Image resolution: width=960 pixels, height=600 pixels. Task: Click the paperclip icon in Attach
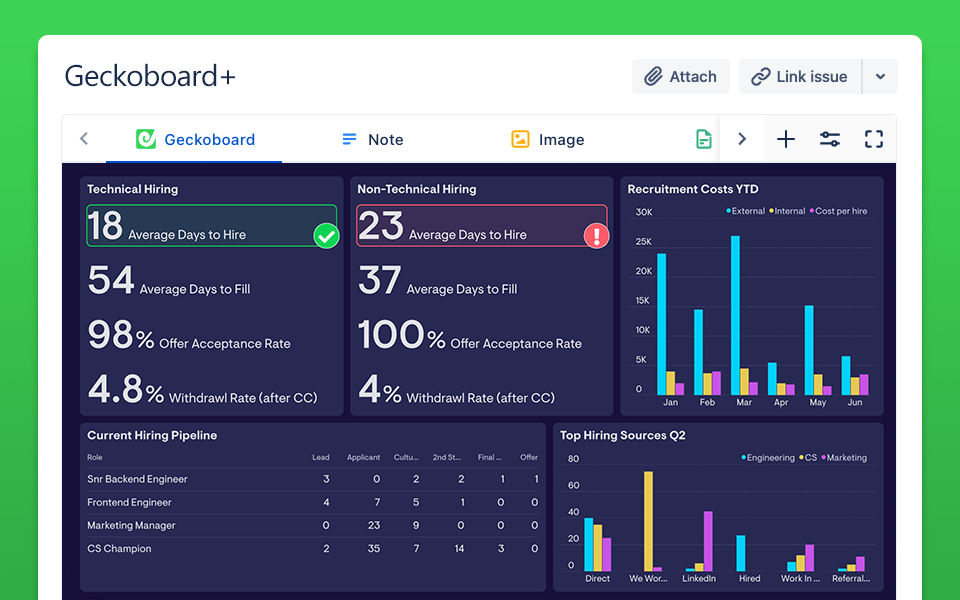point(653,77)
